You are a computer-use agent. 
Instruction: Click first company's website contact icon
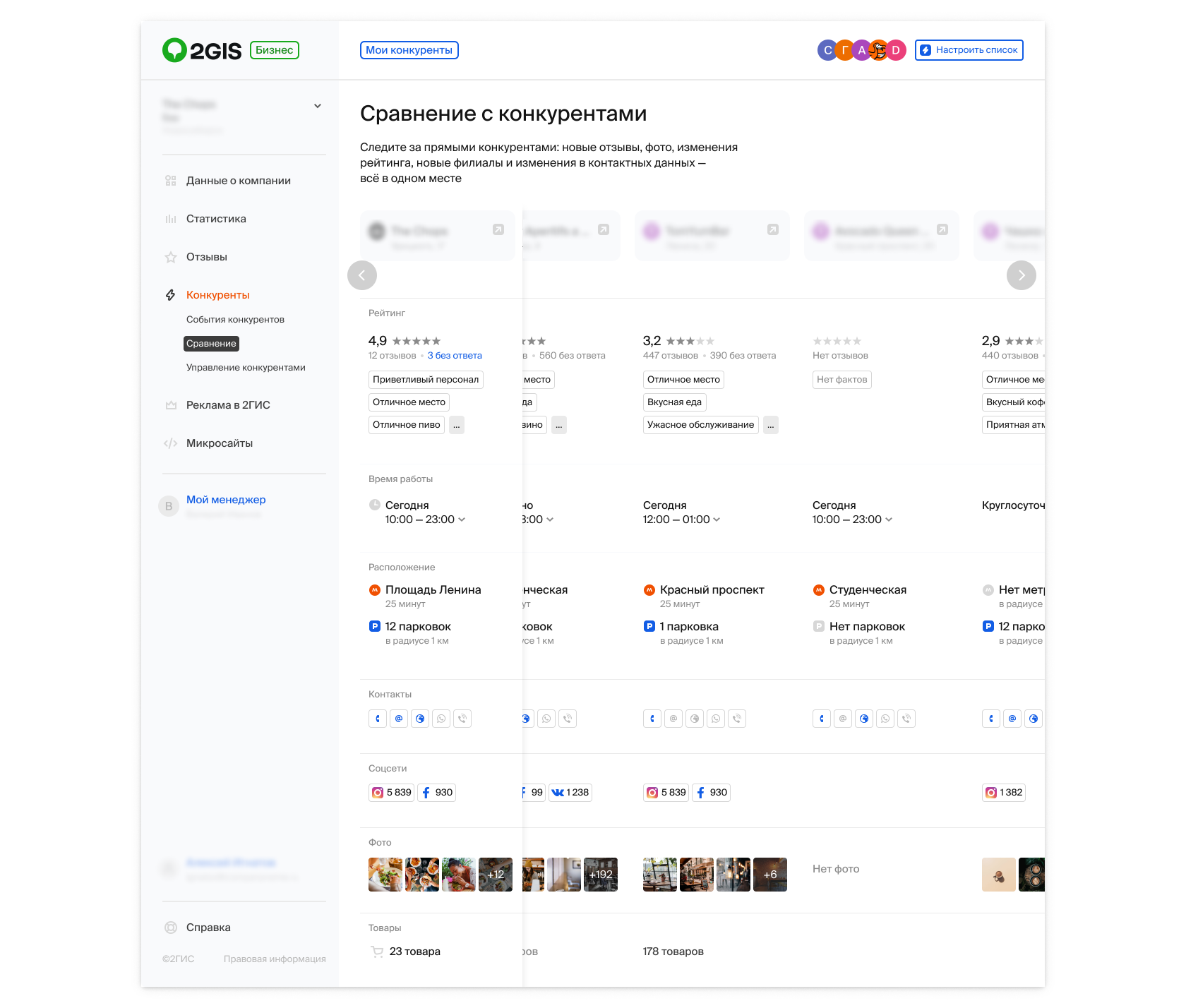click(x=420, y=719)
